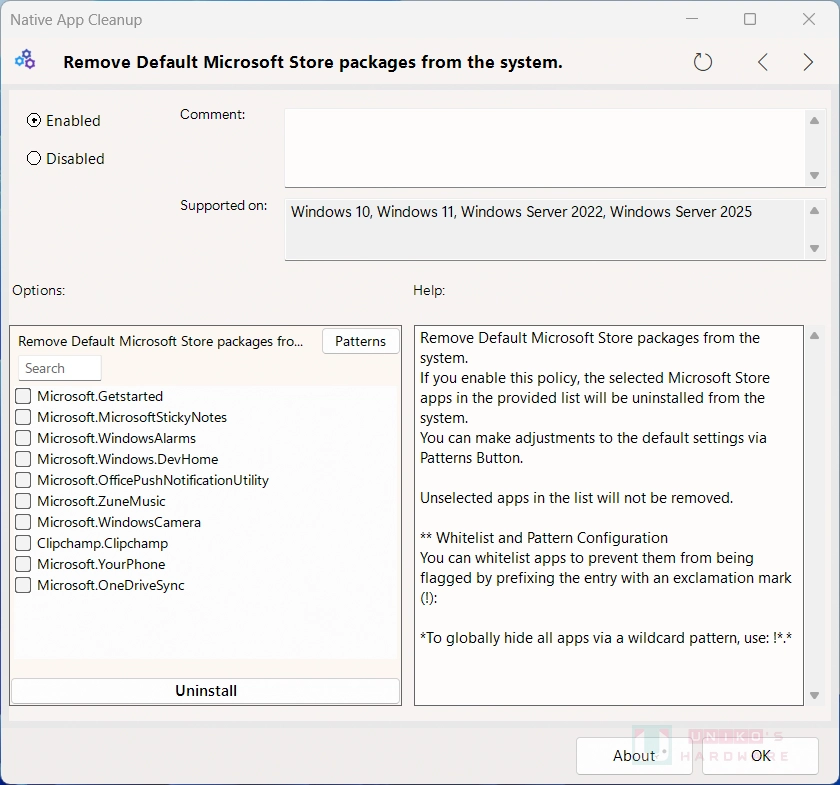Close the Native App Cleanup window

click(x=809, y=19)
